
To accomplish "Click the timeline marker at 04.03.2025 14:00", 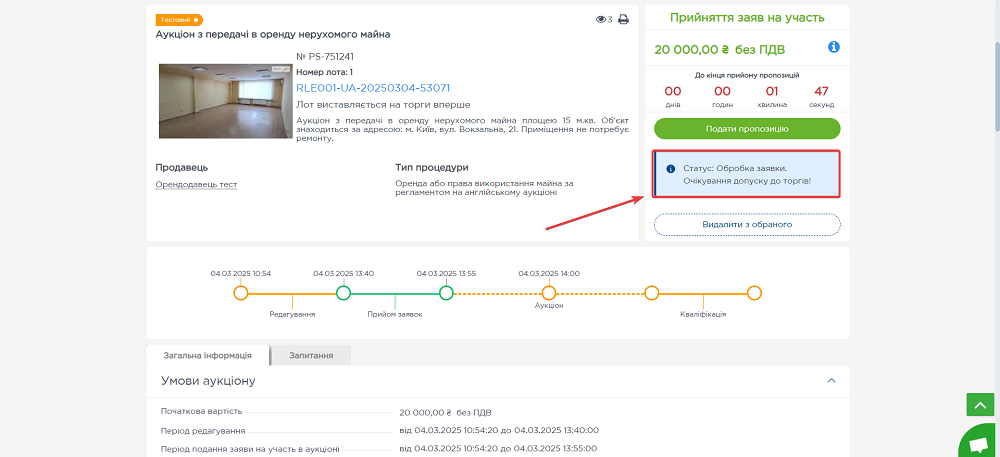I will (x=549, y=293).
